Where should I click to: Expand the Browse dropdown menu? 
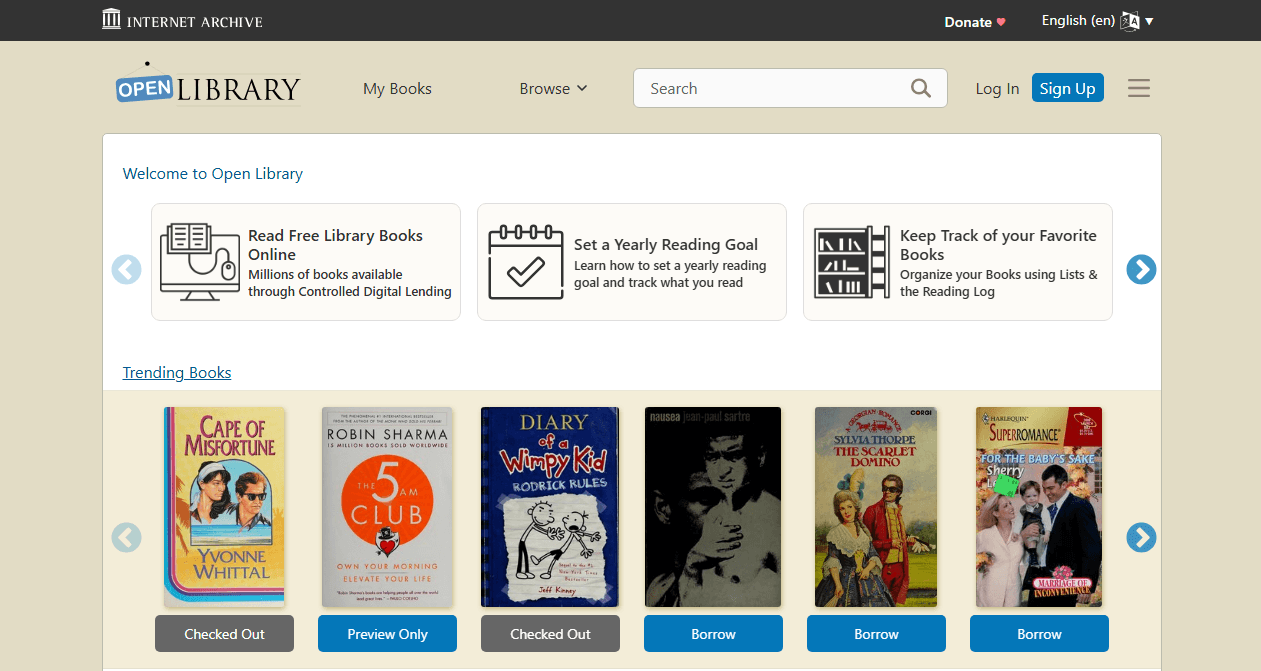[553, 88]
